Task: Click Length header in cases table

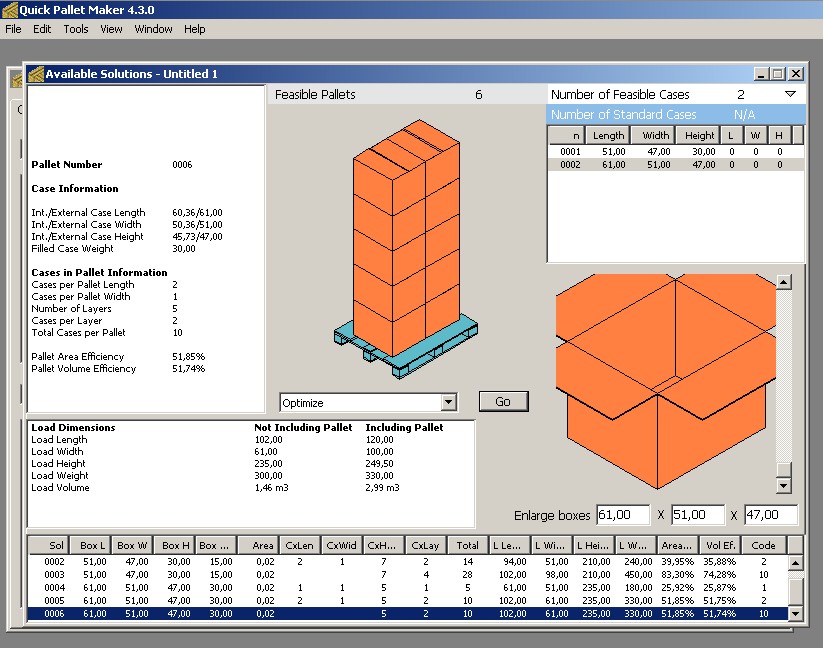Action: 607,135
